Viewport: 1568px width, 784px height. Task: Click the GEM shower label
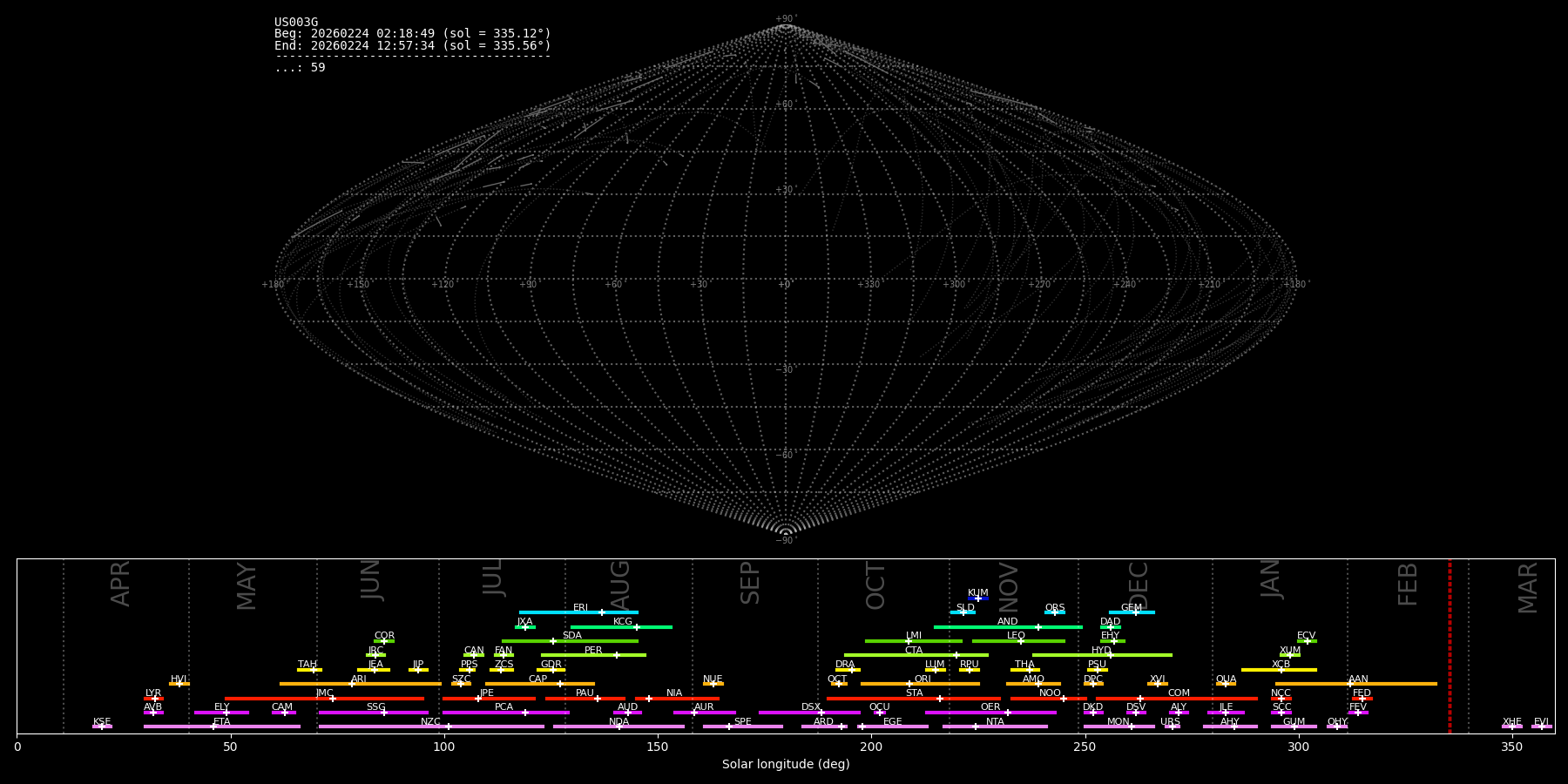1132,607
